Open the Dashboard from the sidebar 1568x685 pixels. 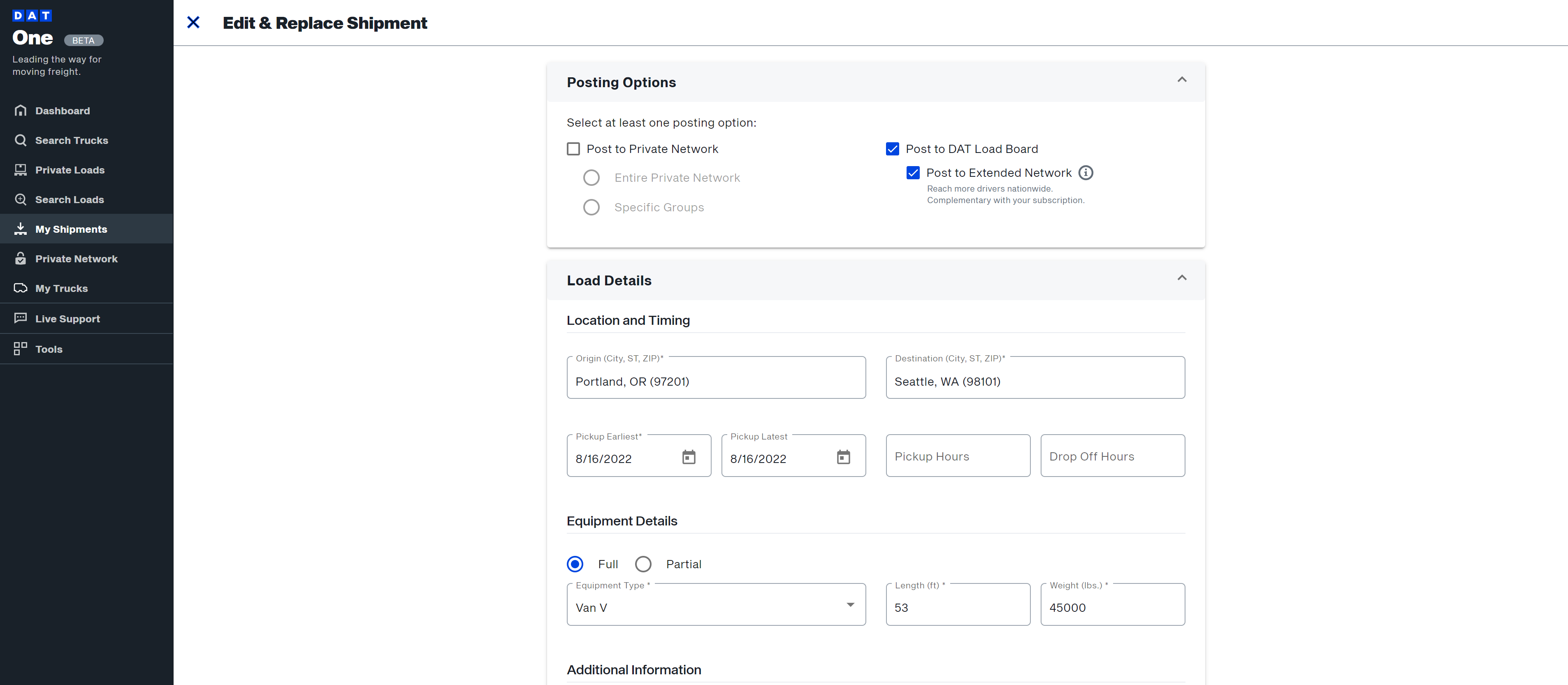pyautogui.click(x=63, y=110)
